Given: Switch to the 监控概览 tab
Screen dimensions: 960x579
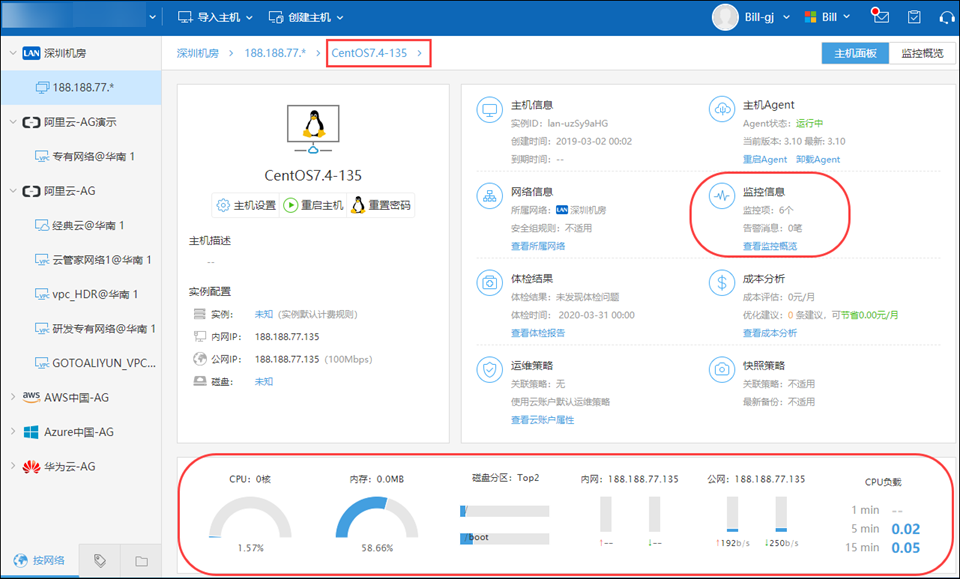Looking at the screenshot, I should [922, 53].
